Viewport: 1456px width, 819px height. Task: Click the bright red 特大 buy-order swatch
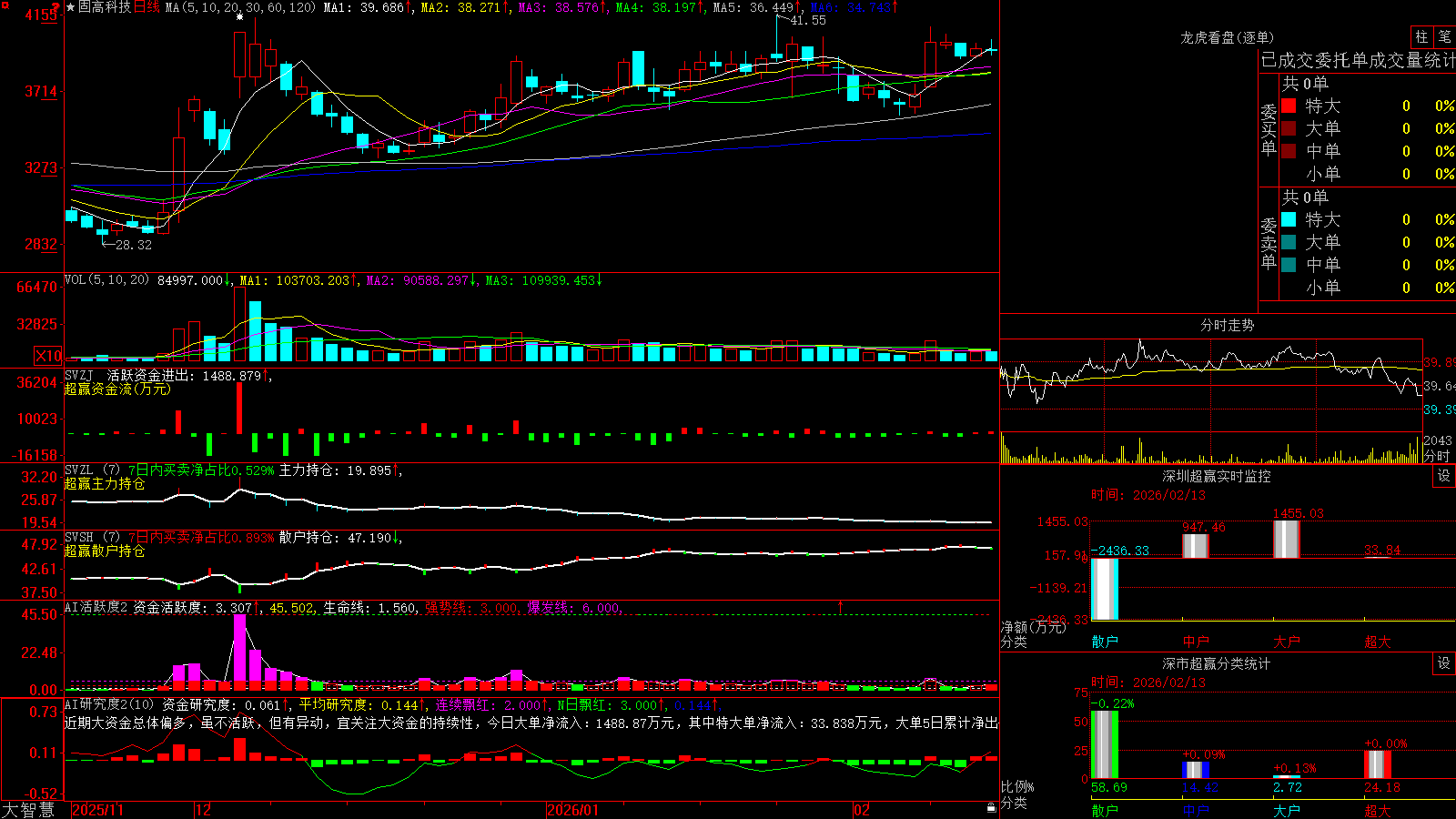click(1289, 106)
